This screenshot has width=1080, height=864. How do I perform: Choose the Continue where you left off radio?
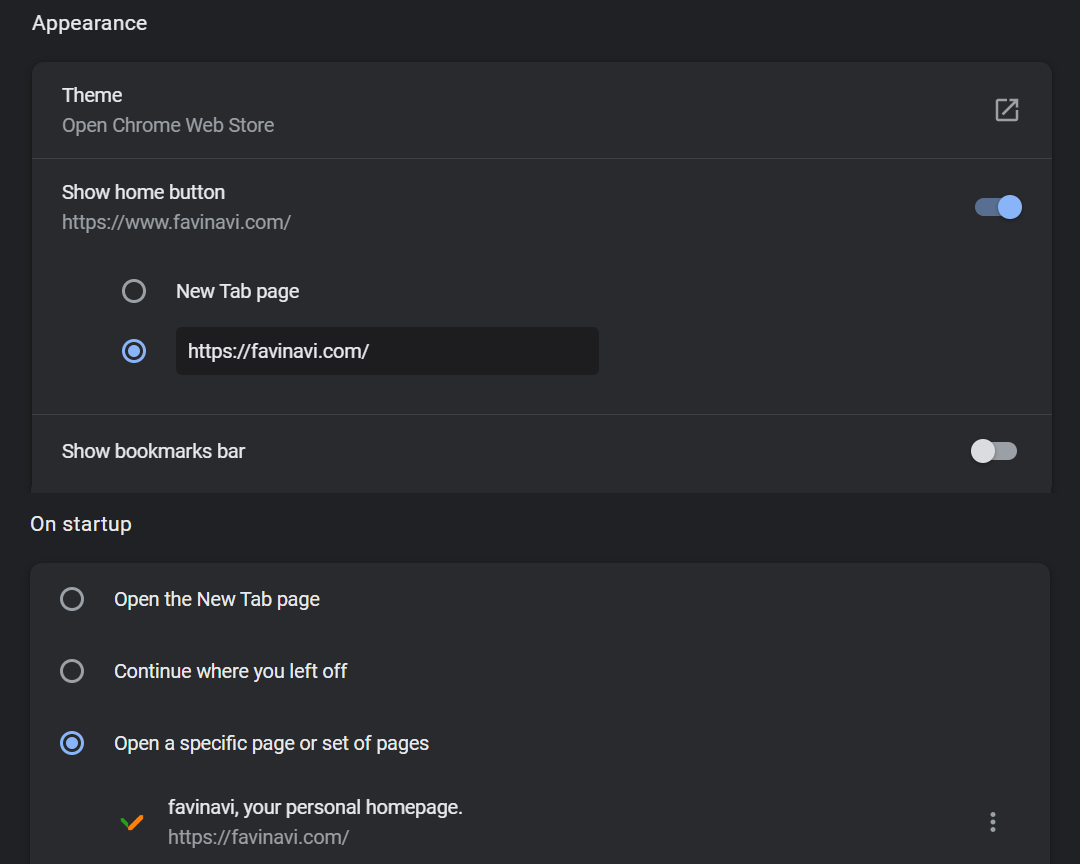pyautogui.click(x=72, y=671)
